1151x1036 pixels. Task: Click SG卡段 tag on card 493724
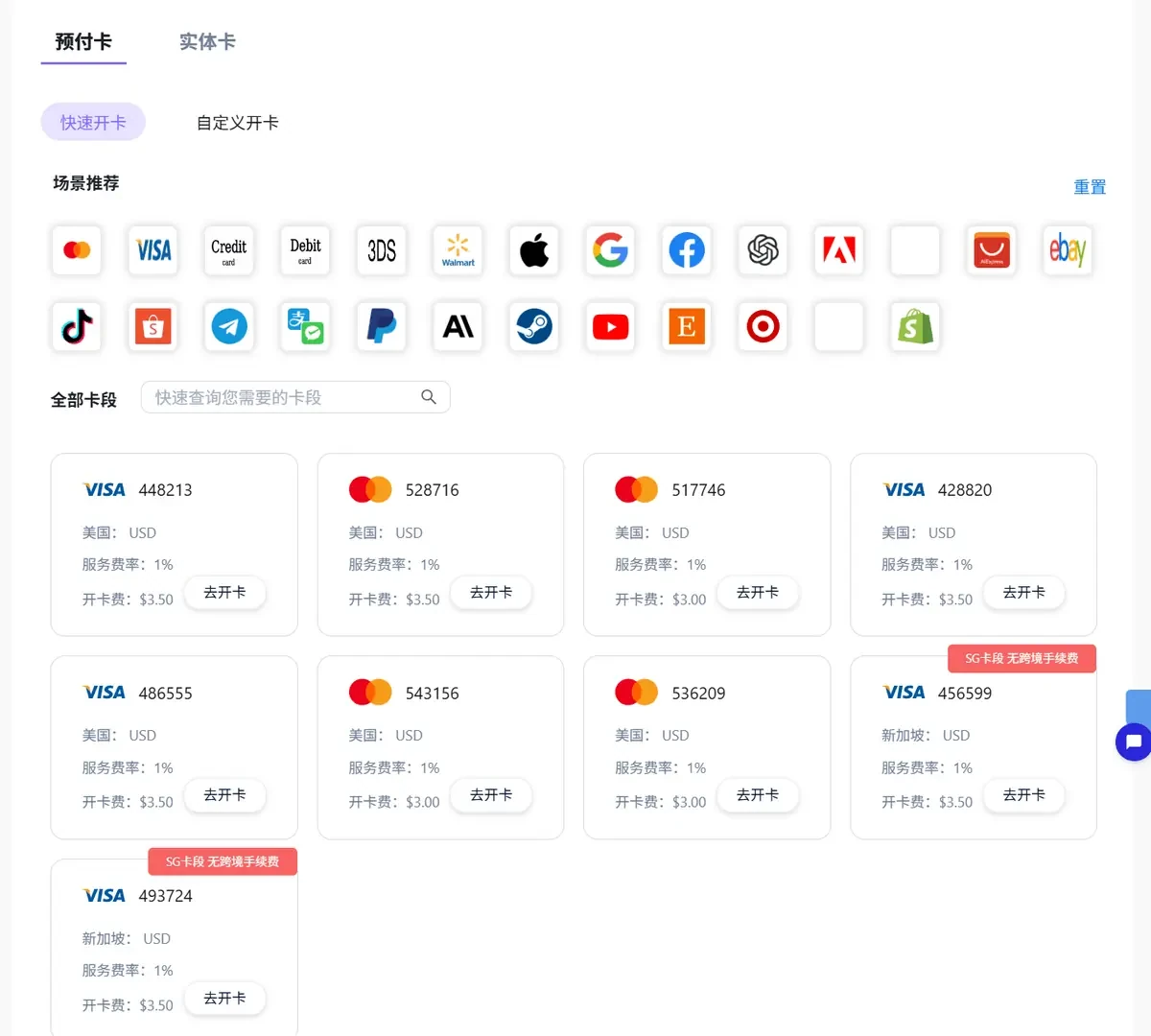click(x=223, y=861)
